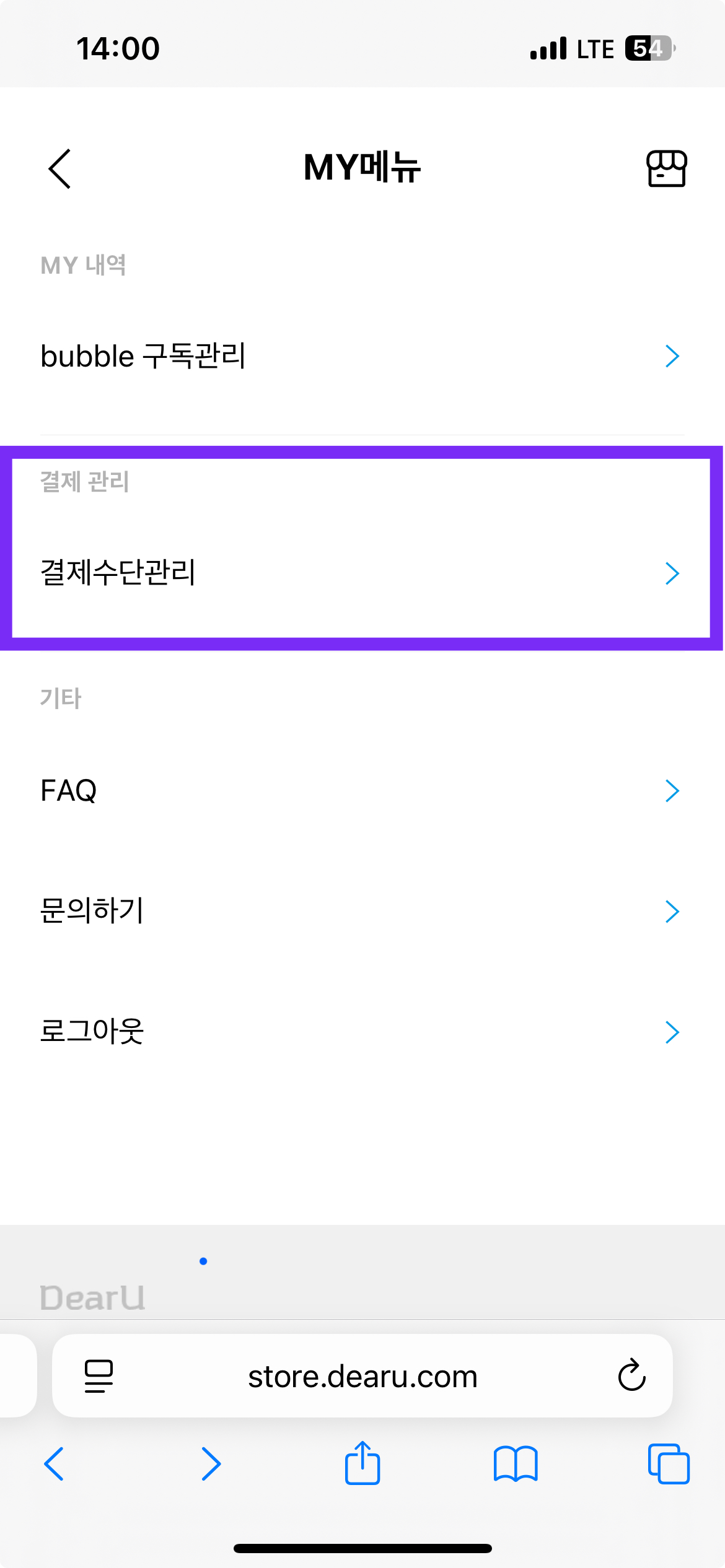Image resolution: width=725 pixels, height=1568 pixels.
Task: Reload the page with refresh icon
Action: (x=631, y=1375)
